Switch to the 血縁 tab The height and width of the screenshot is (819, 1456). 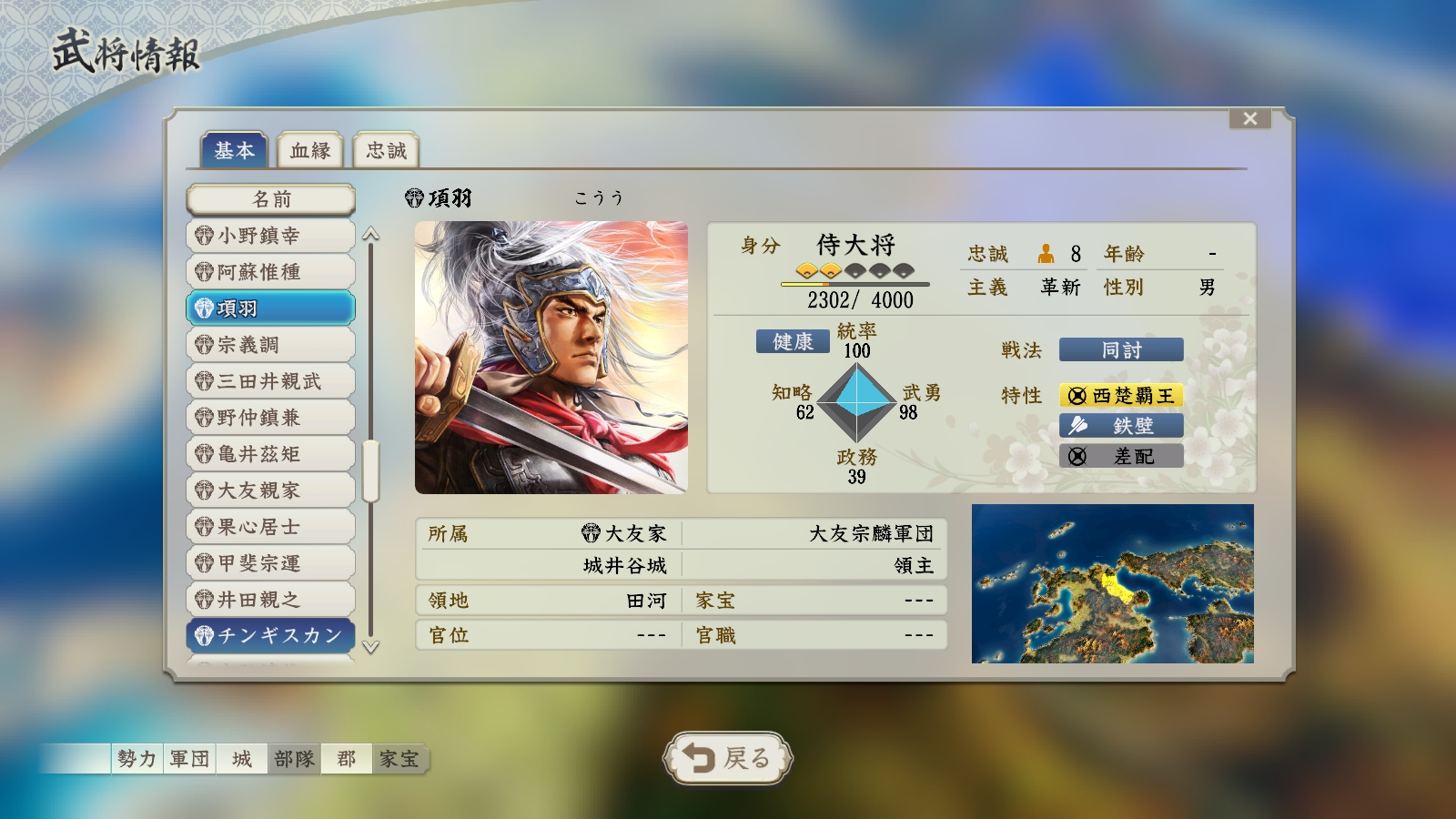pos(310,150)
